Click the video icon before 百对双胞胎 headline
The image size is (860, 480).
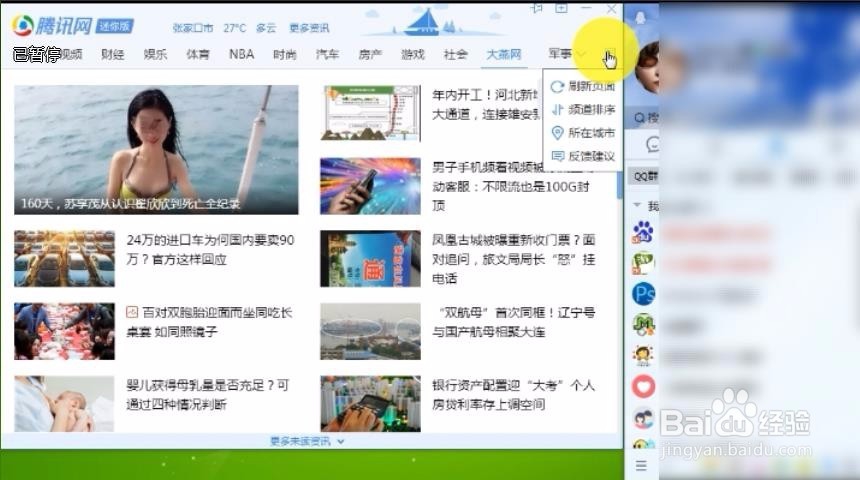click(132, 312)
